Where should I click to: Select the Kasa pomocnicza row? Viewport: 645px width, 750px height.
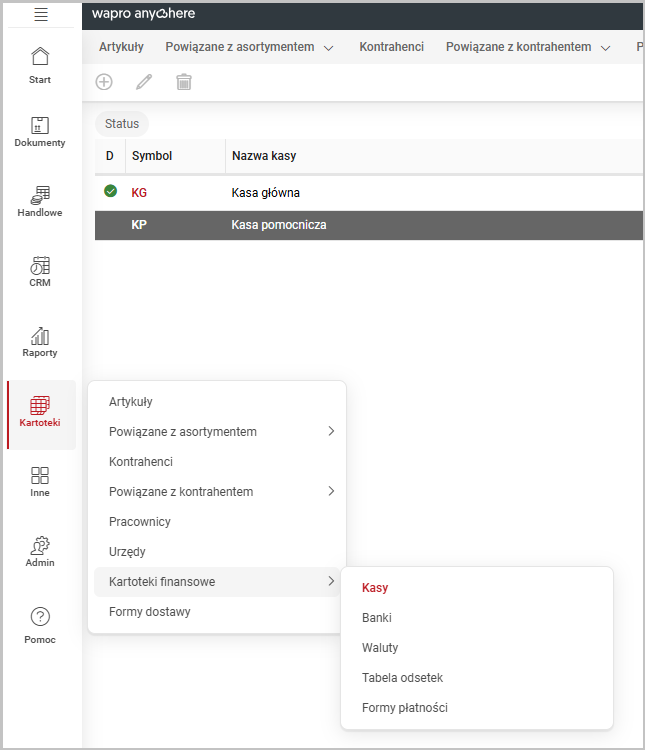278,225
